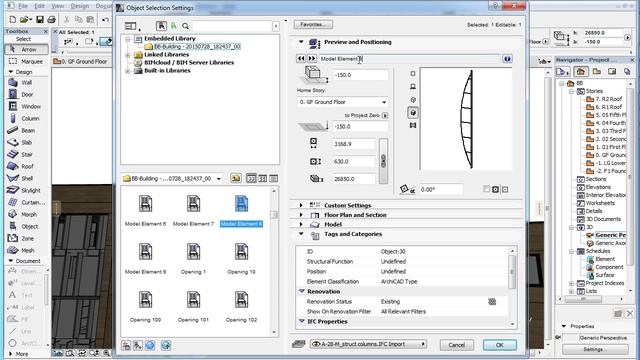Select rotation anchor icon right of mirror checkbox
Viewport: 640px width, 360px height.
(496, 189)
